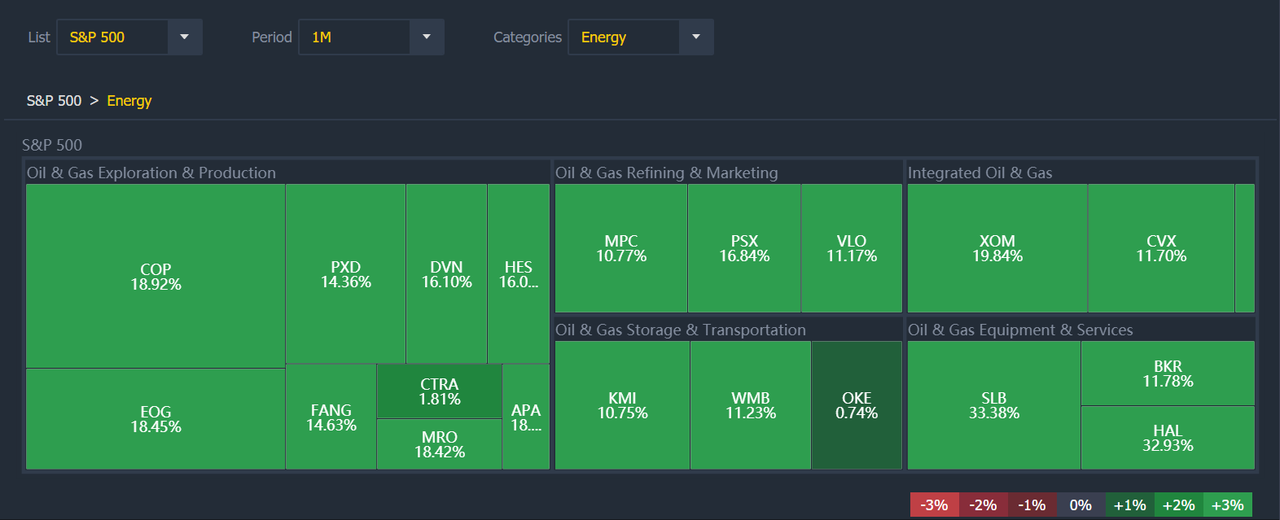The width and height of the screenshot is (1280, 520).
Task: Select Integrated Oil & Gas header
Action: coord(980,173)
